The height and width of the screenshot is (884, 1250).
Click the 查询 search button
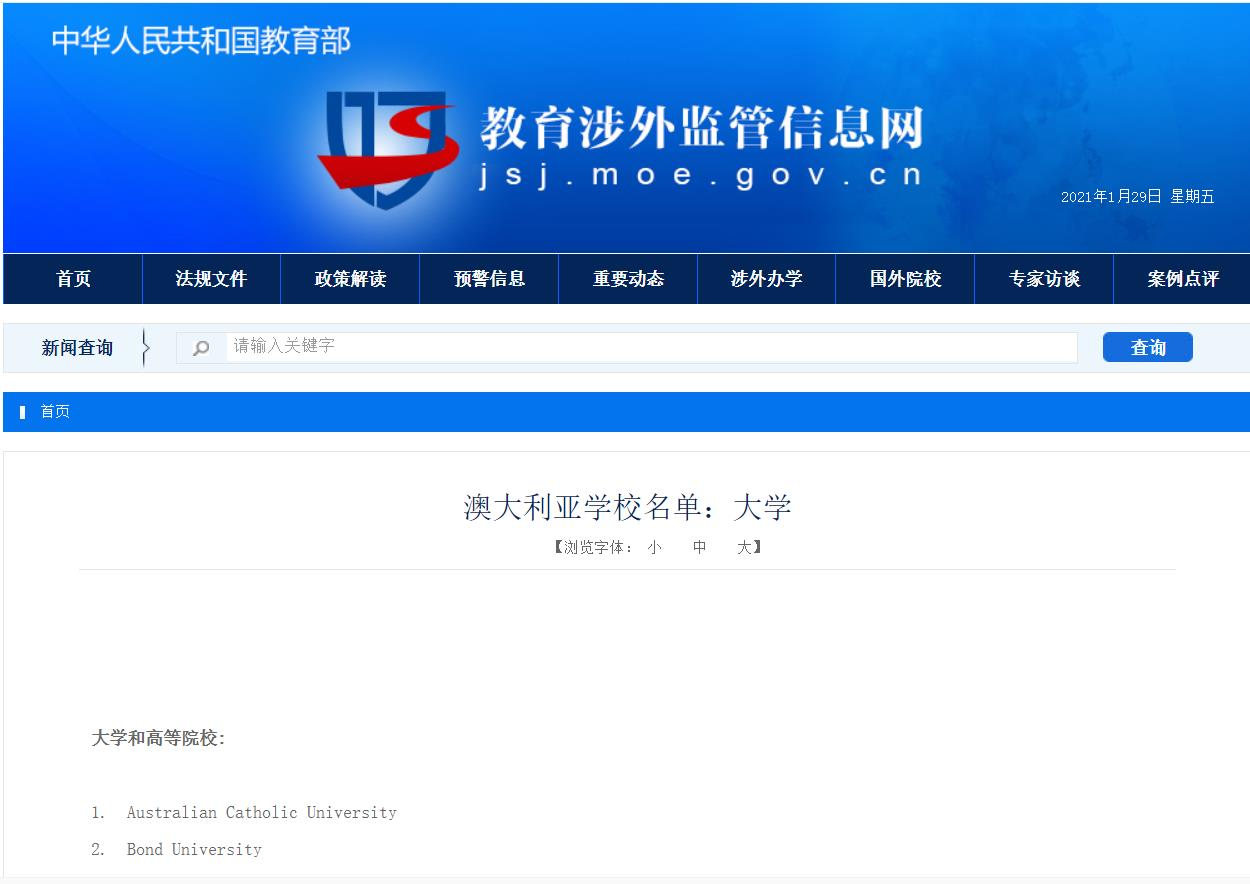(x=1148, y=347)
